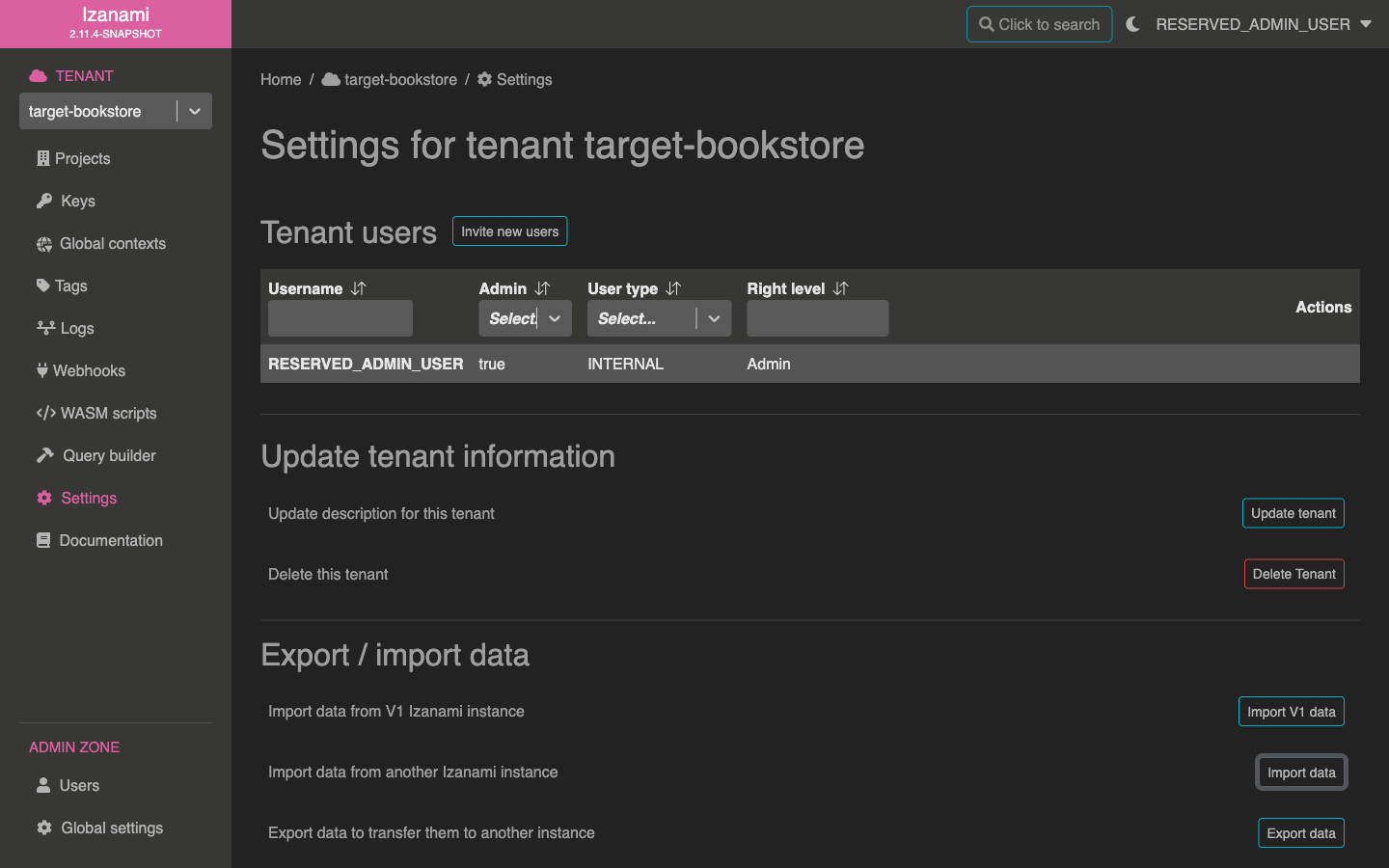Click the red Delete Tenant button
This screenshot has width=1389, height=868.
[x=1294, y=574]
